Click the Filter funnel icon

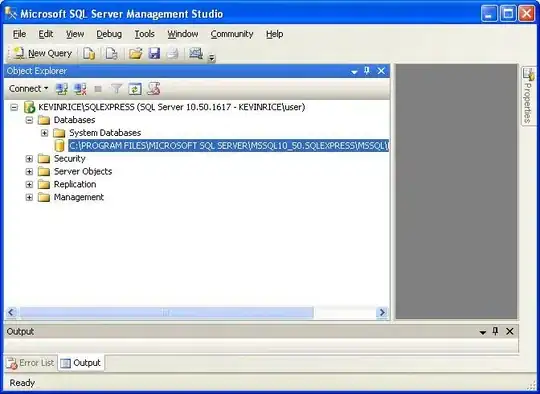tap(116, 89)
